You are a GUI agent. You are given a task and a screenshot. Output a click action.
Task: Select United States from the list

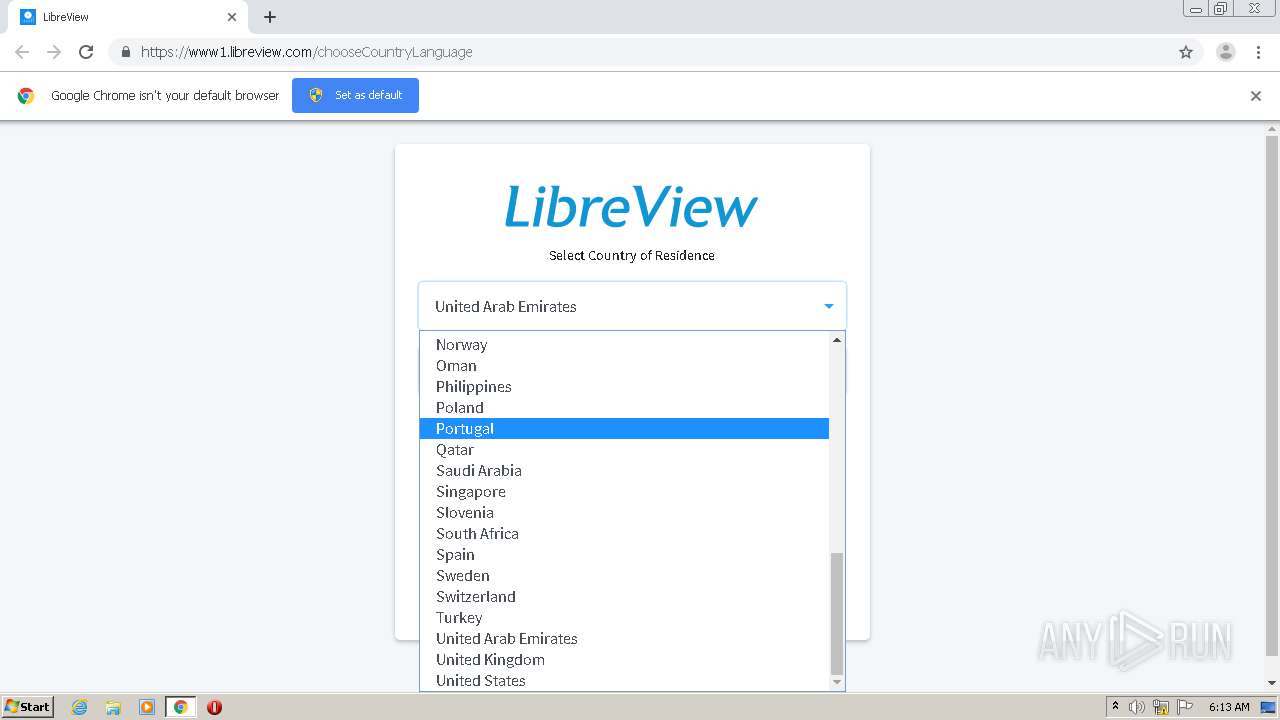point(624,680)
